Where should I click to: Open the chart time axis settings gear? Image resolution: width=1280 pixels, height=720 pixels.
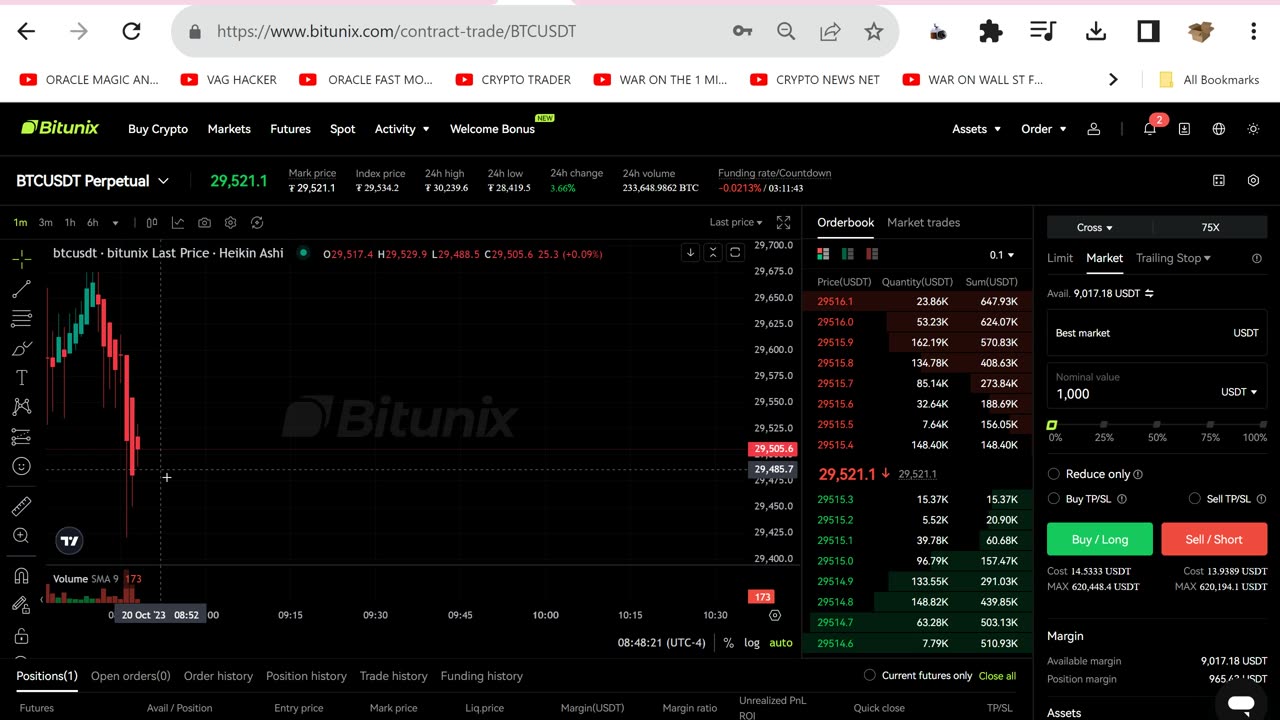[x=775, y=615]
